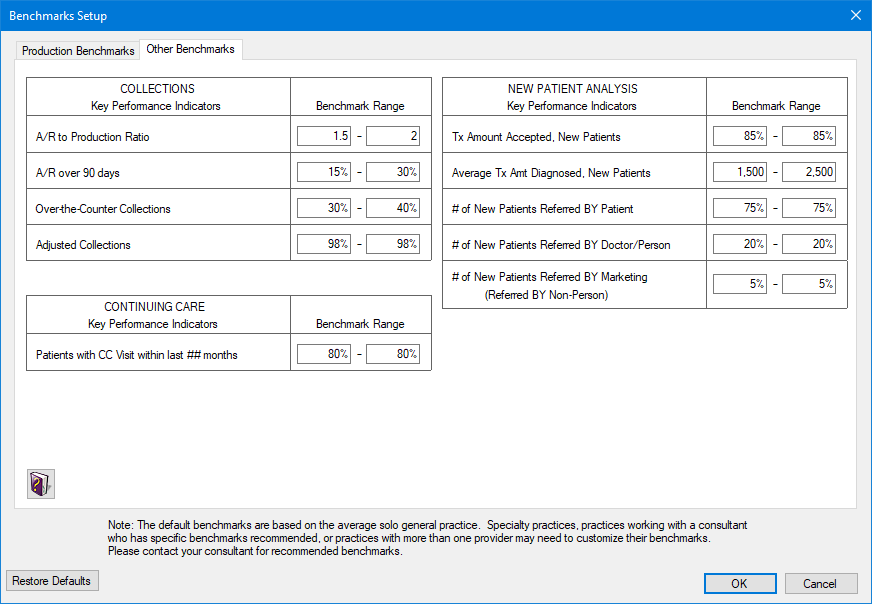Image resolution: width=872 pixels, height=604 pixels.
Task: Select Average Tx Amt Diagnosed minimum field
Action: tap(740, 173)
